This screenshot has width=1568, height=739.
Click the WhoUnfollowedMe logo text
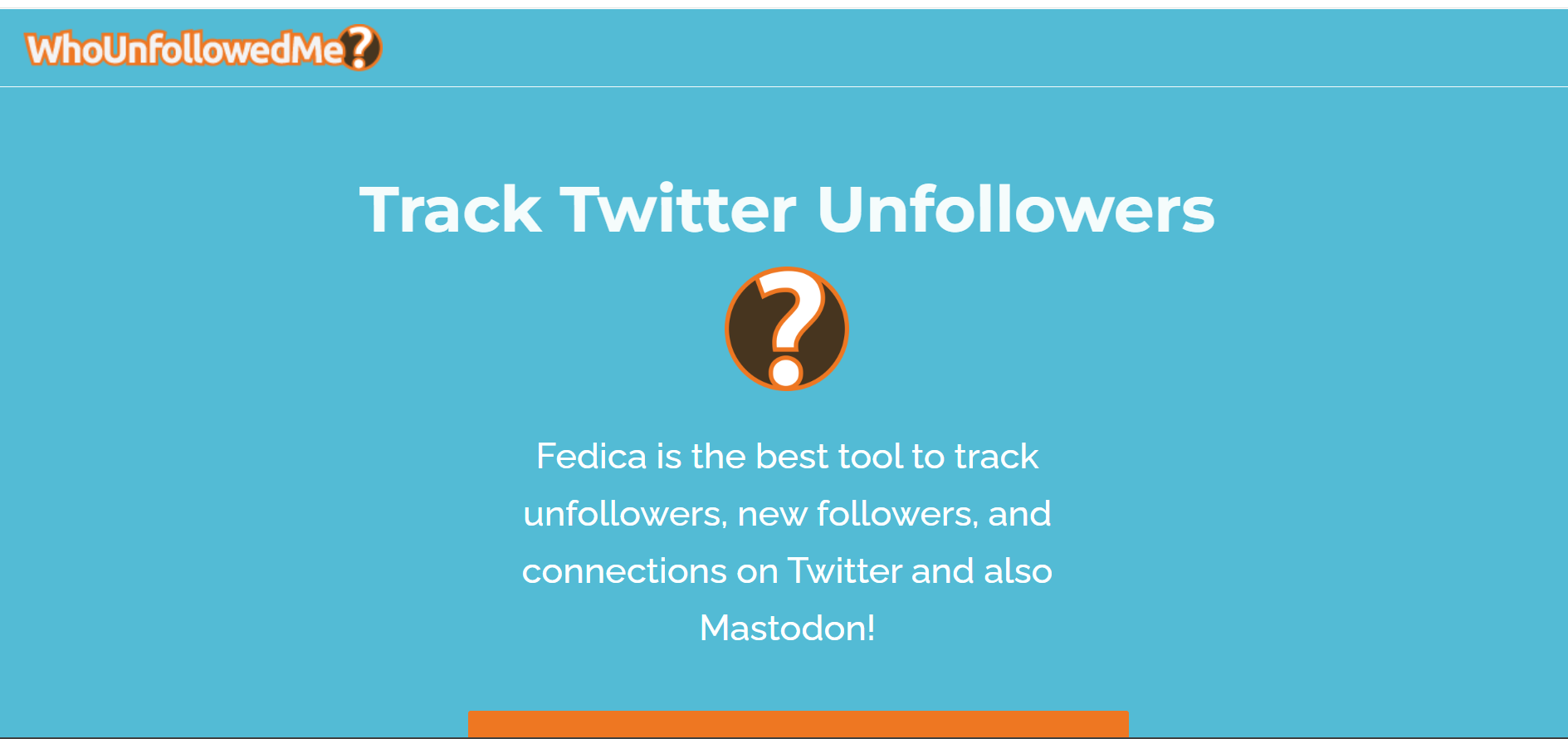coord(184,49)
